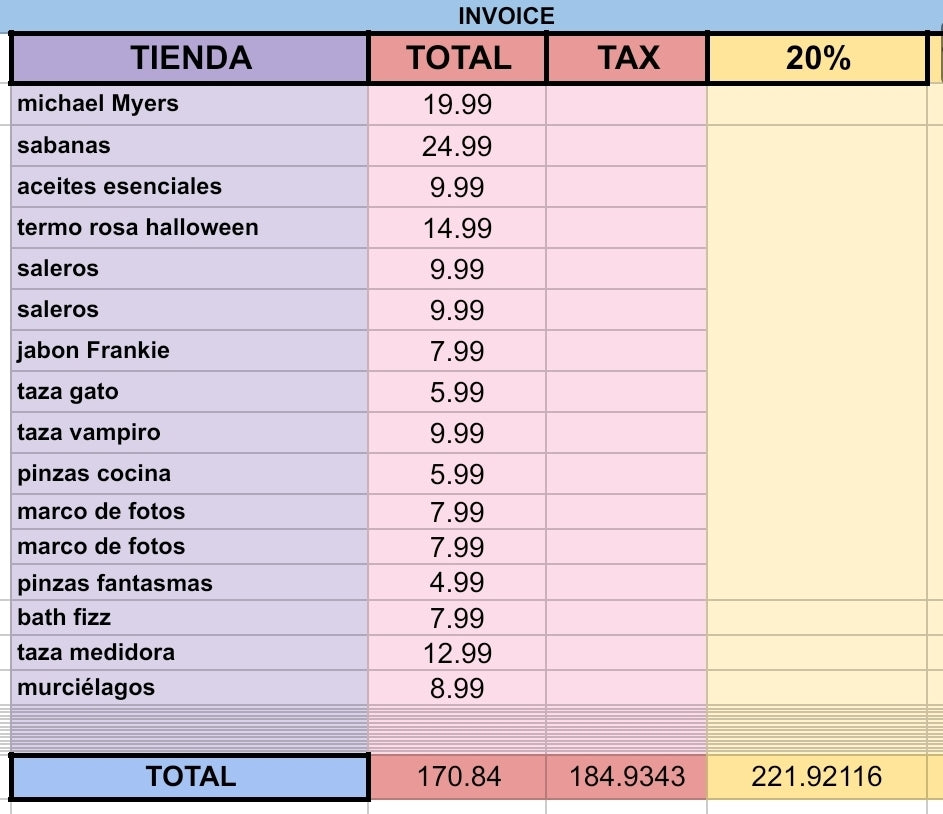Click the sum total 170.84 cell

458,777
